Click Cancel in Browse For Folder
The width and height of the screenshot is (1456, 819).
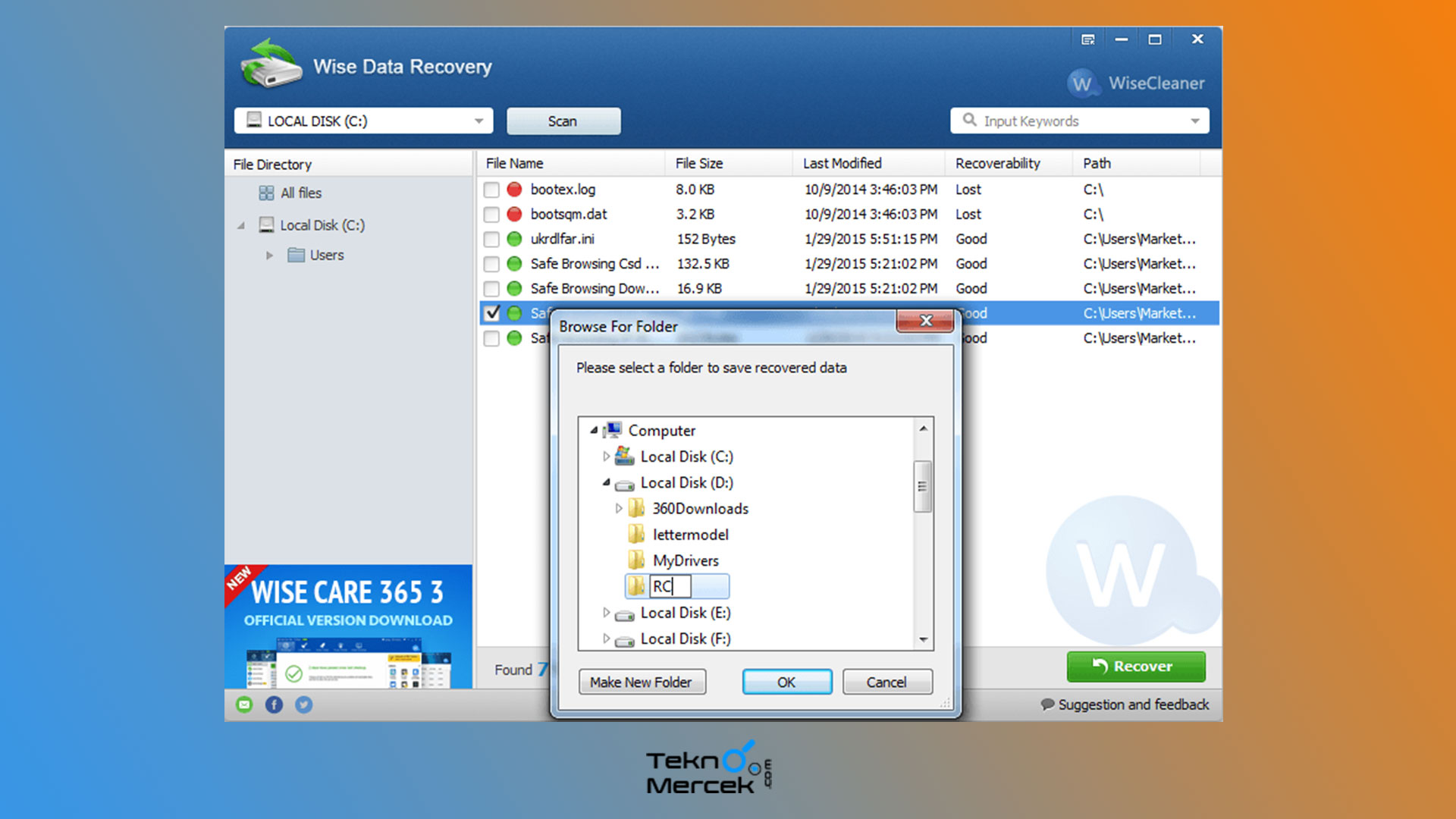click(x=886, y=682)
